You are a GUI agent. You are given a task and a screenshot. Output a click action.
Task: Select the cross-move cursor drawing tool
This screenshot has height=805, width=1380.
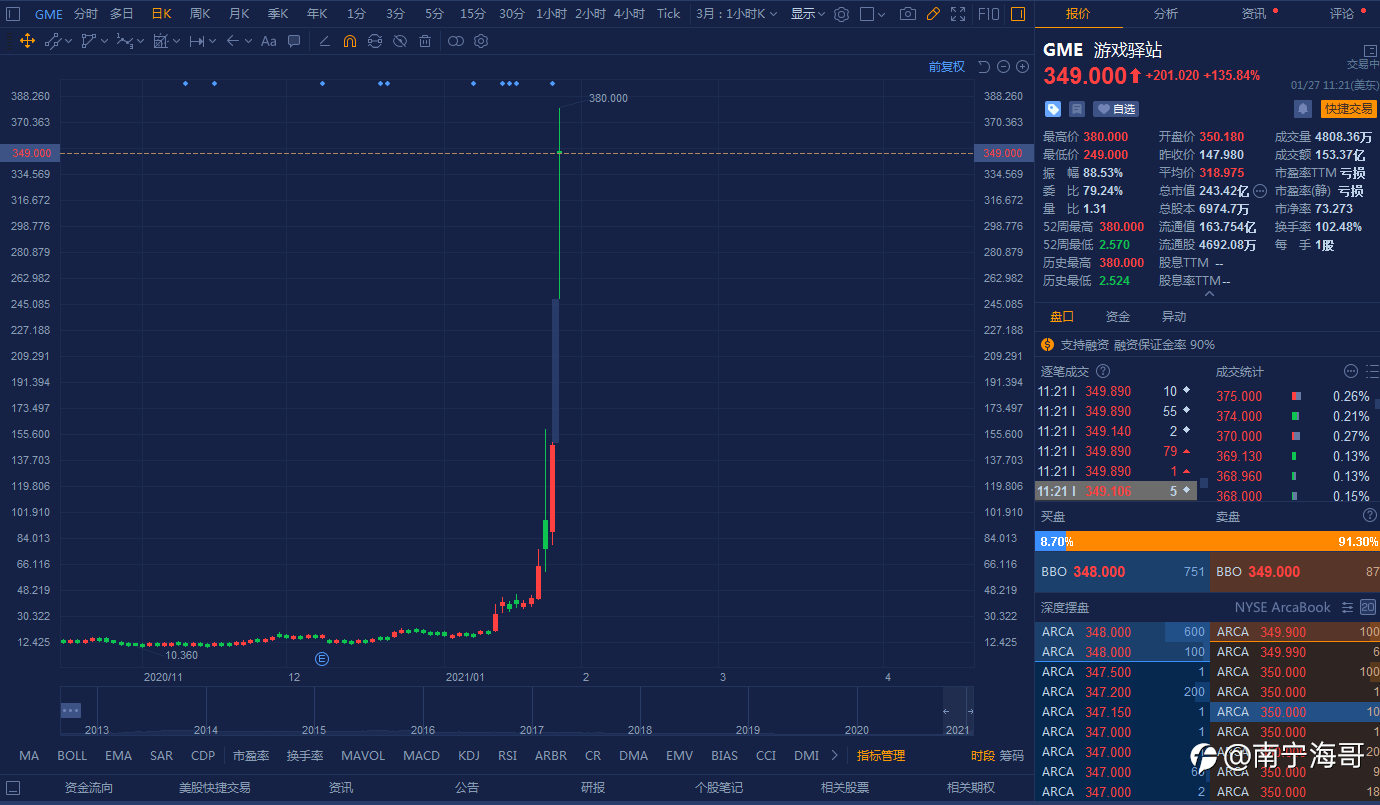[27, 41]
